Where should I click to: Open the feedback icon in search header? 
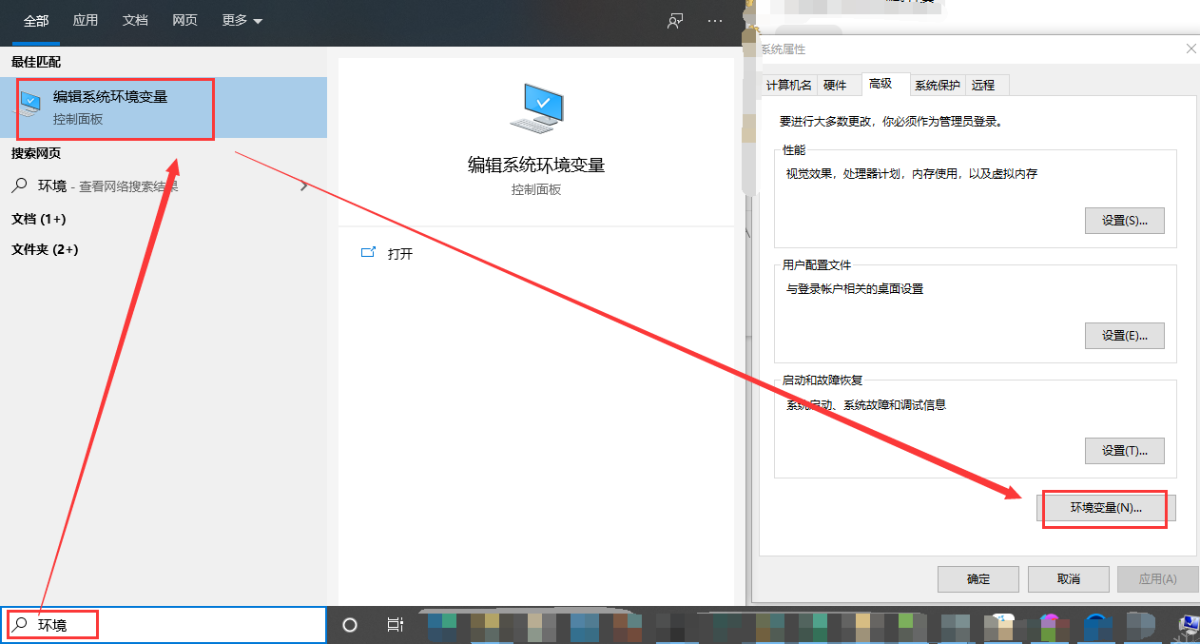pos(676,20)
